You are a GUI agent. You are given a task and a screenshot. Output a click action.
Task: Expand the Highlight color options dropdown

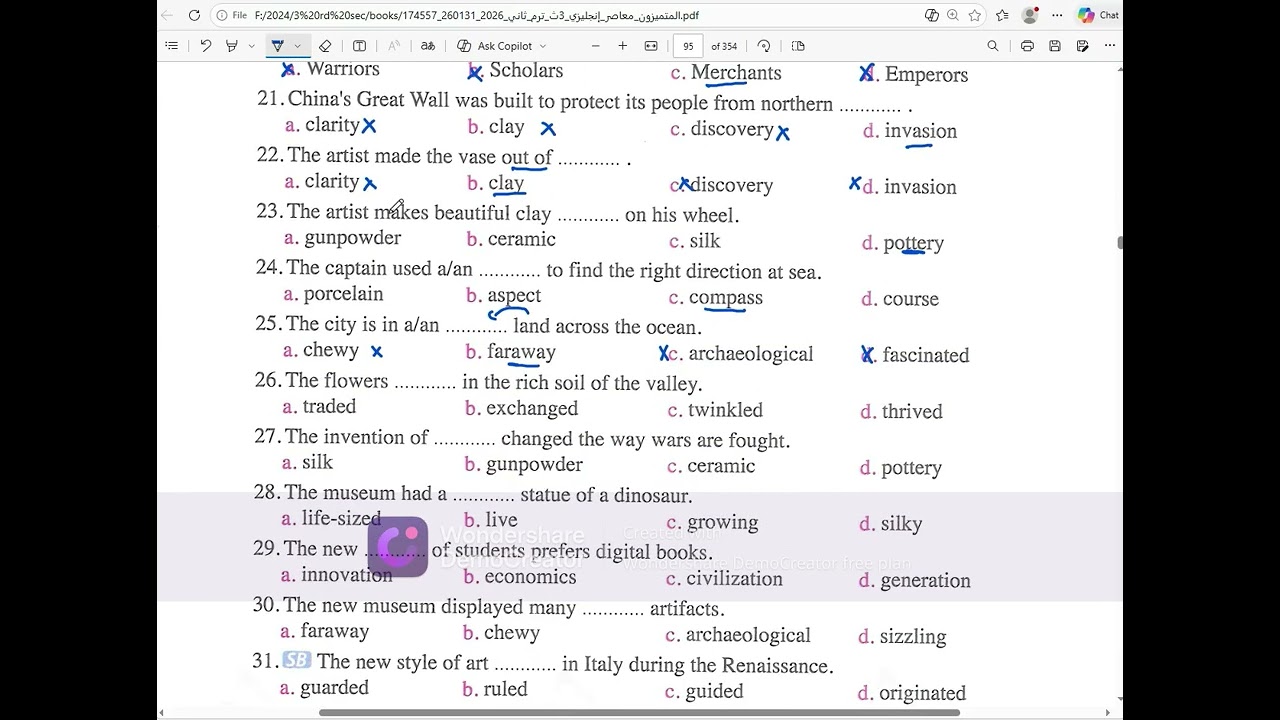pos(251,46)
